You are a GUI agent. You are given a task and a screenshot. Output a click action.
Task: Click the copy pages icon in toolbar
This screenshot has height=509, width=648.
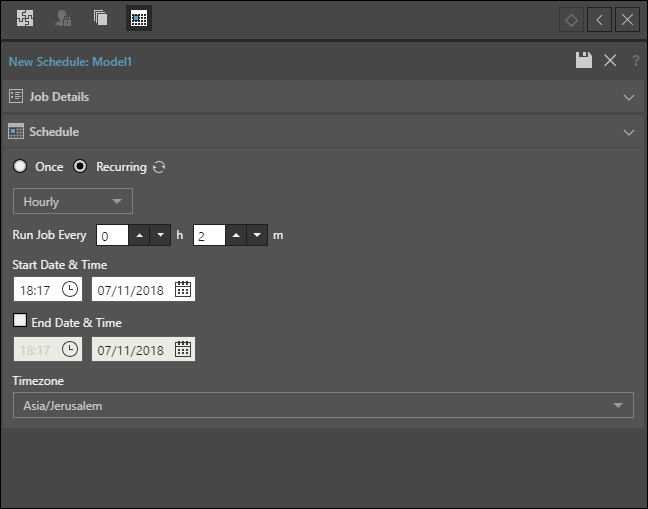point(100,18)
